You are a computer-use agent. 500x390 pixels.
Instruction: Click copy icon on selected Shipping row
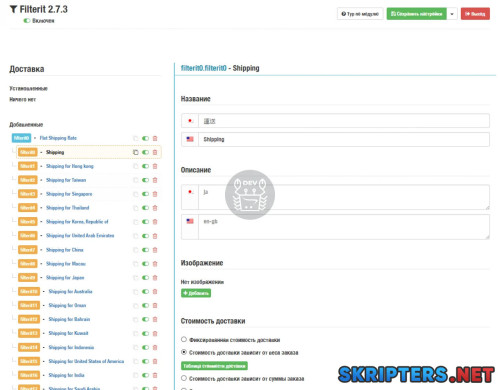(136, 152)
